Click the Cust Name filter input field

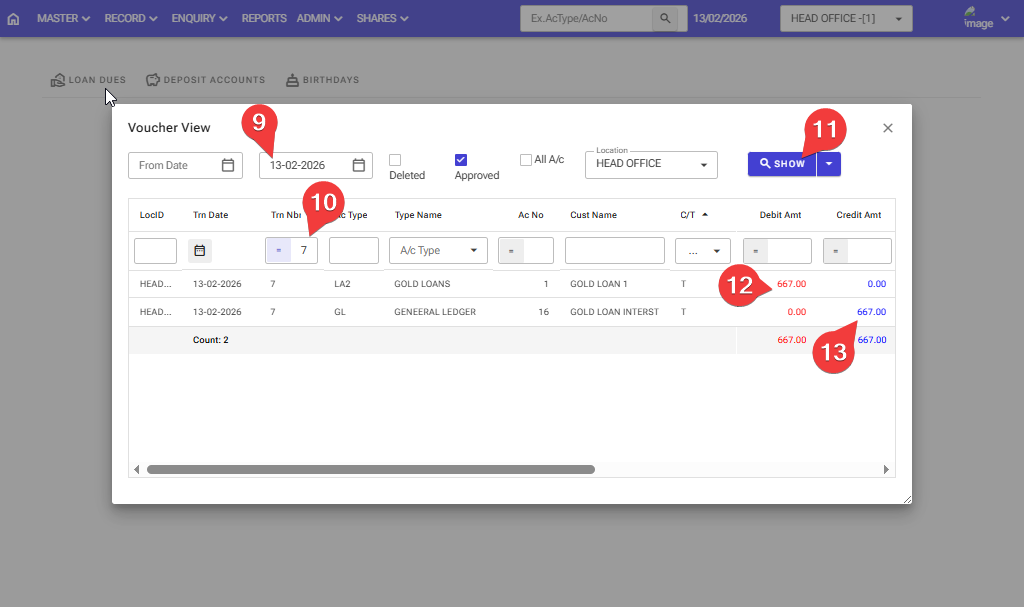click(614, 251)
